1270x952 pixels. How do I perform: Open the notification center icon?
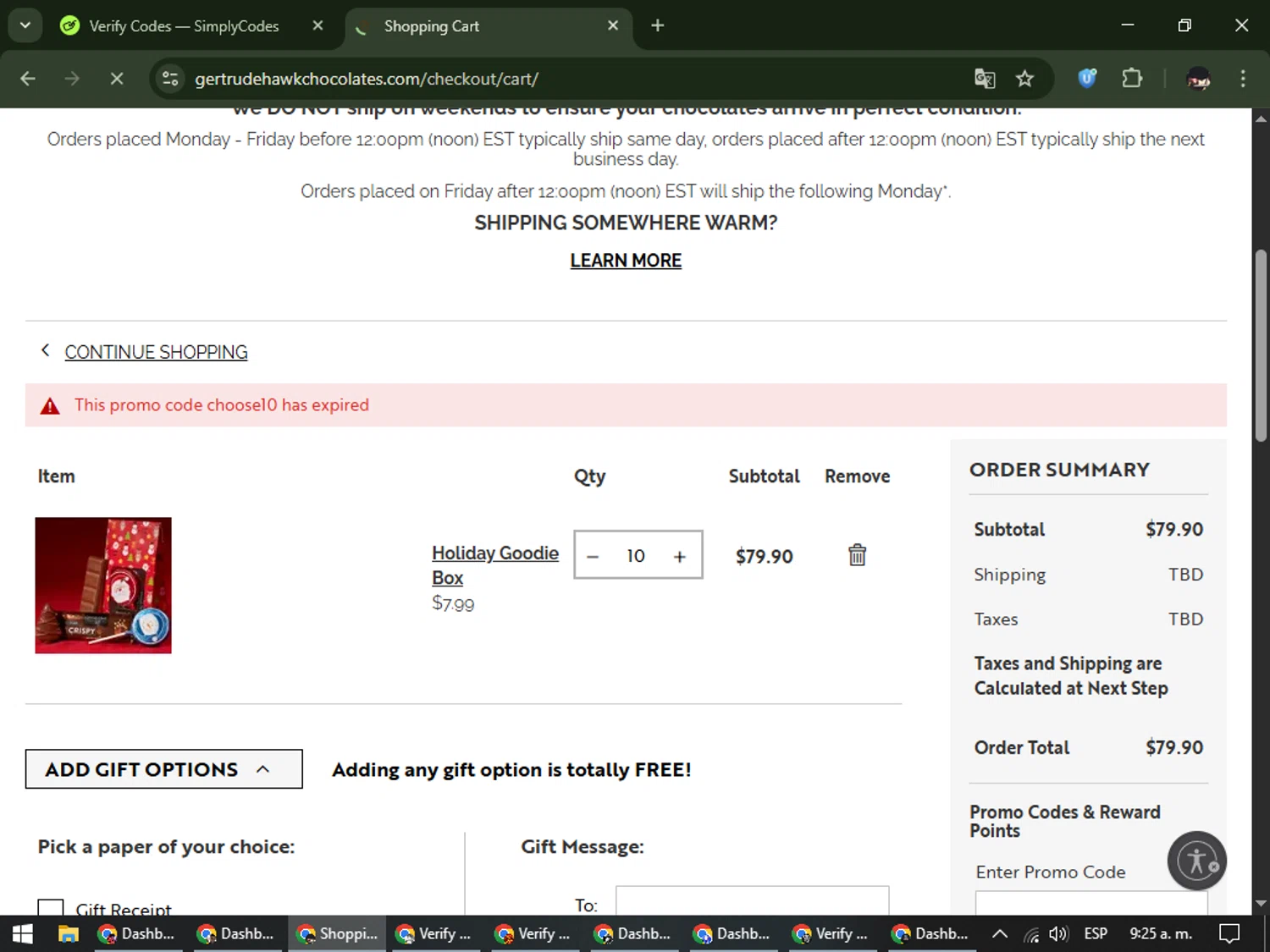point(1229,933)
